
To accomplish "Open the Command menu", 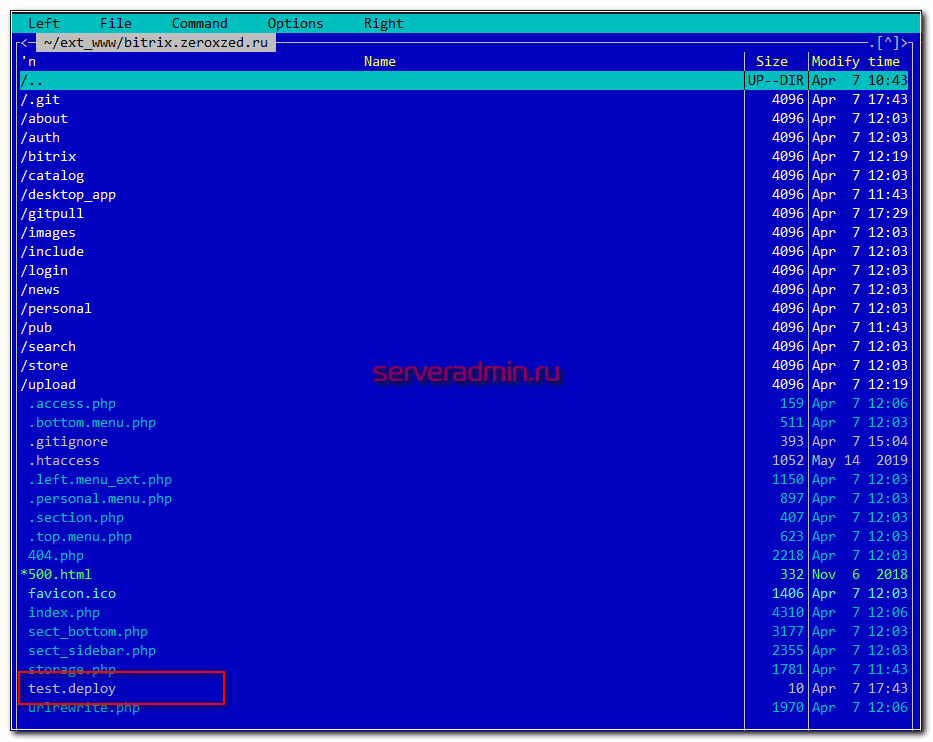I will [x=199, y=23].
